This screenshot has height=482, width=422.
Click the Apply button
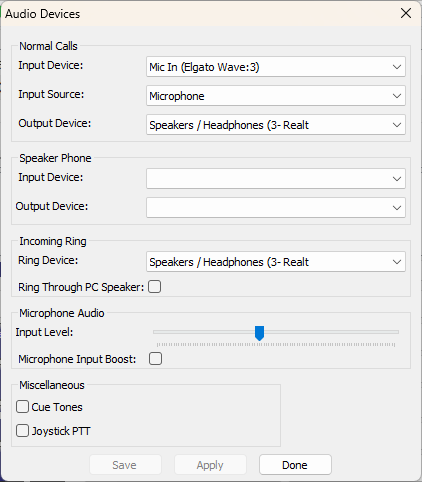[210, 465]
